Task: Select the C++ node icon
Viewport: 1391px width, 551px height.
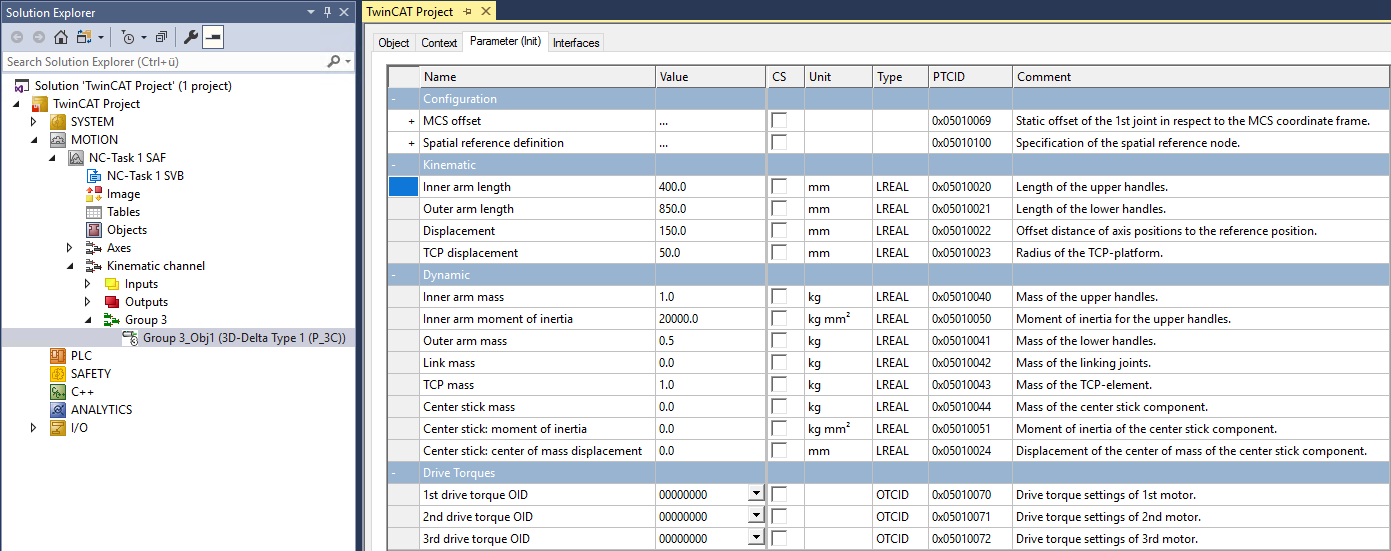Action: [x=58, y=392]
